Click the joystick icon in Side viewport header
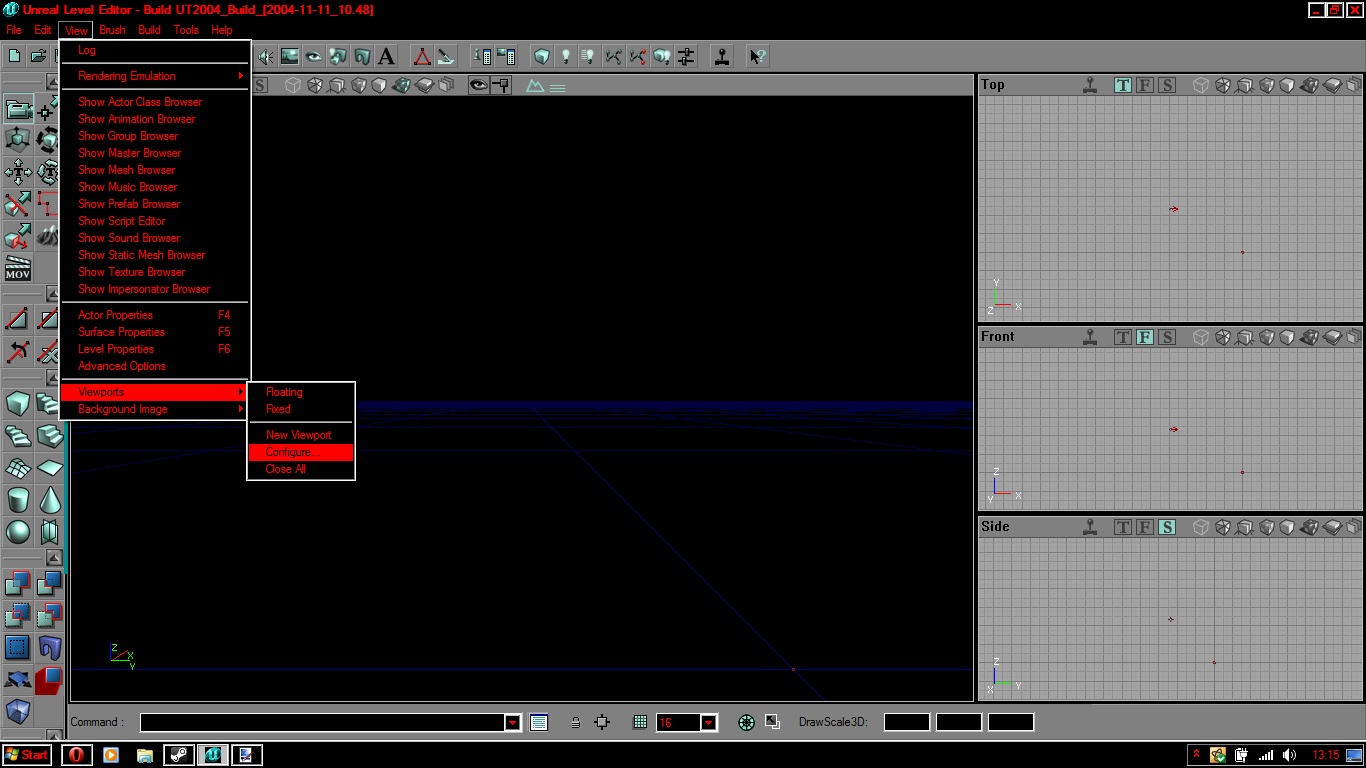The height and width of the screenshot is (768, 1366). [x=1090, y=528]
